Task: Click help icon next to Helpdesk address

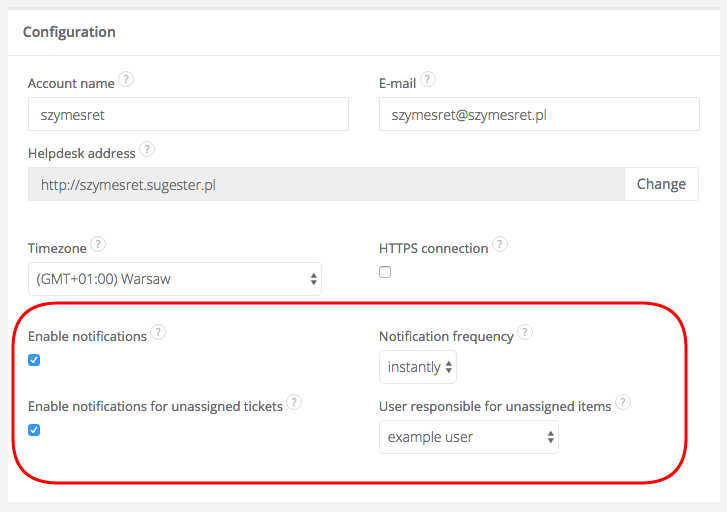Action: (x=147, y=150)
